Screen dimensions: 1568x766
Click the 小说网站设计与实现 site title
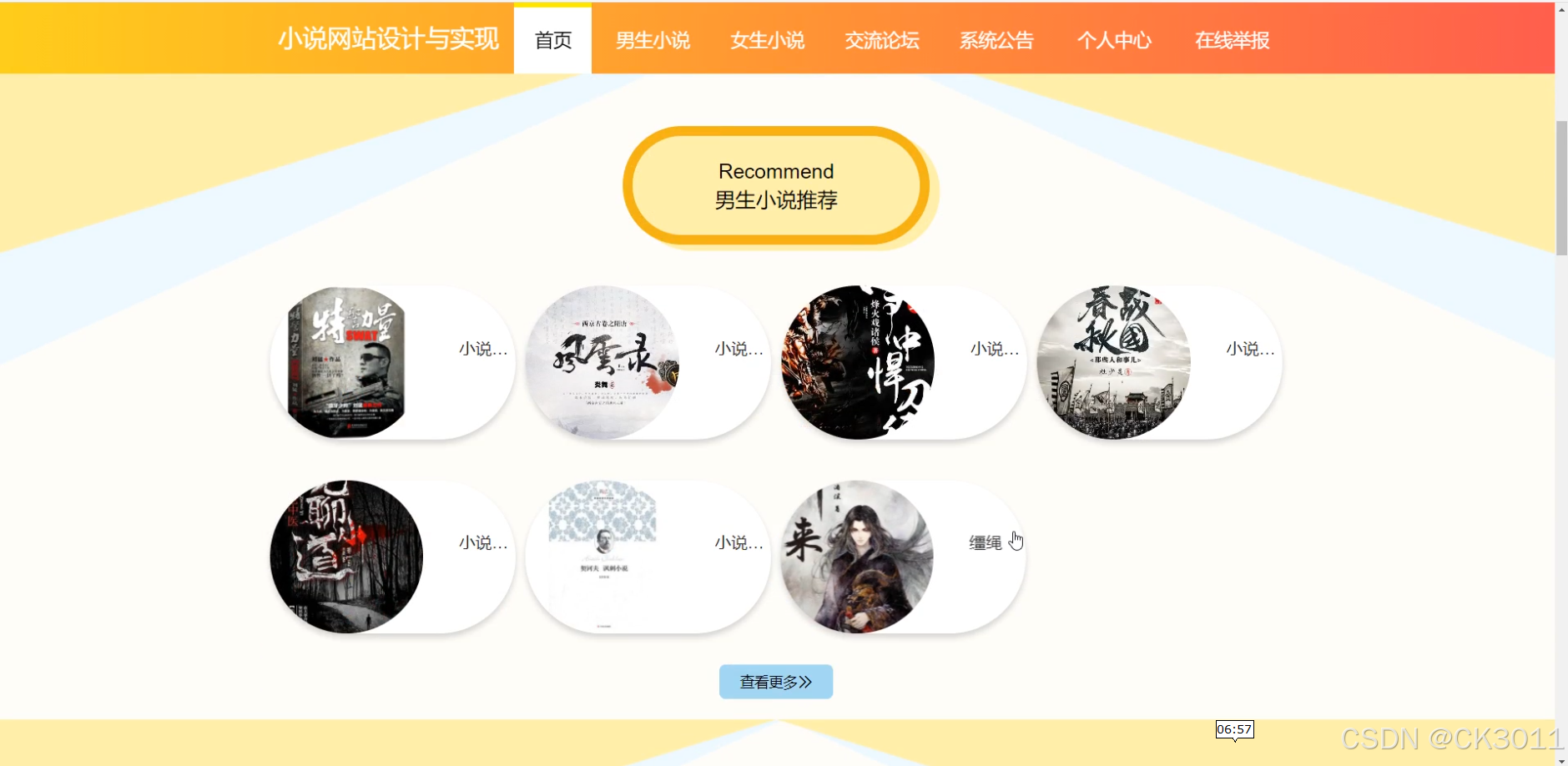[x=388, y=38]
